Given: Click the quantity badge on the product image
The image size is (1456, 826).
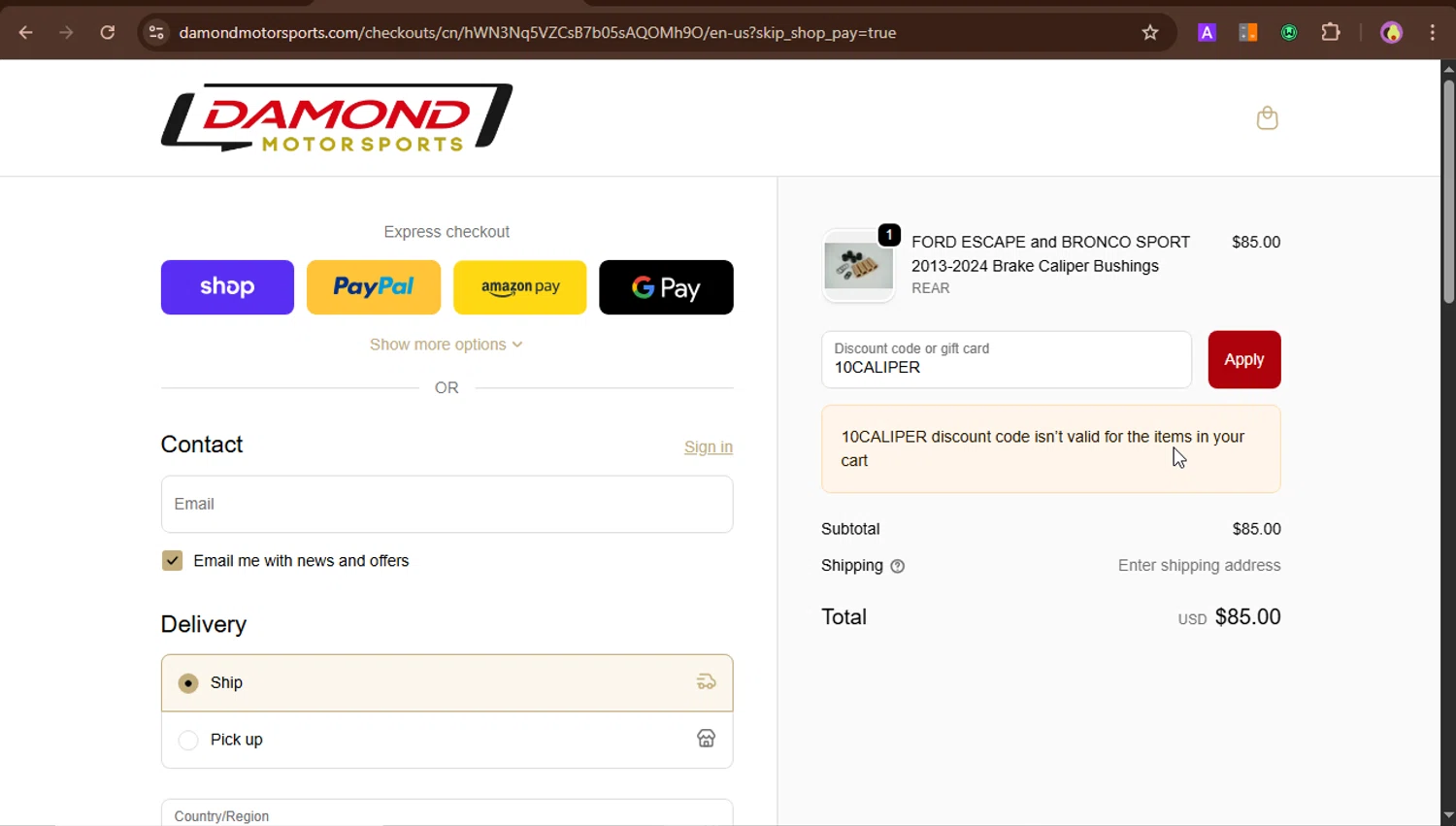Looking at the screenshot, I should pyautogui.click(x=889, y=235).
